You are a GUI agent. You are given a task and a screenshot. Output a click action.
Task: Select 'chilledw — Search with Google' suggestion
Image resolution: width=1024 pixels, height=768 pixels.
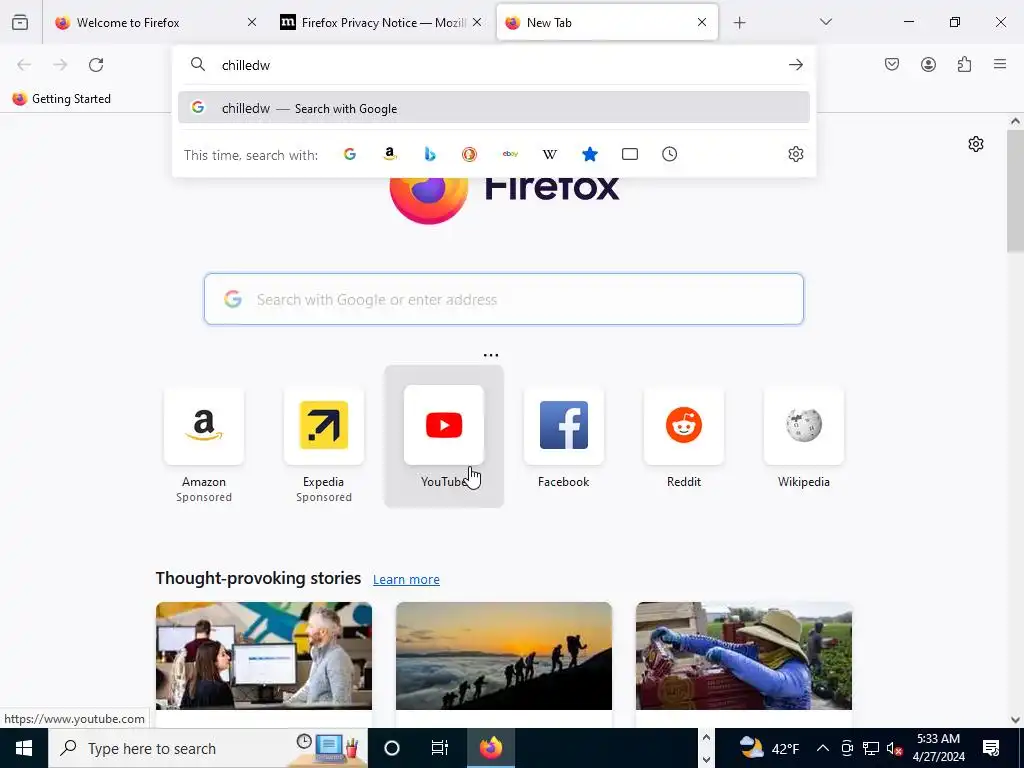tap(494, 108)
